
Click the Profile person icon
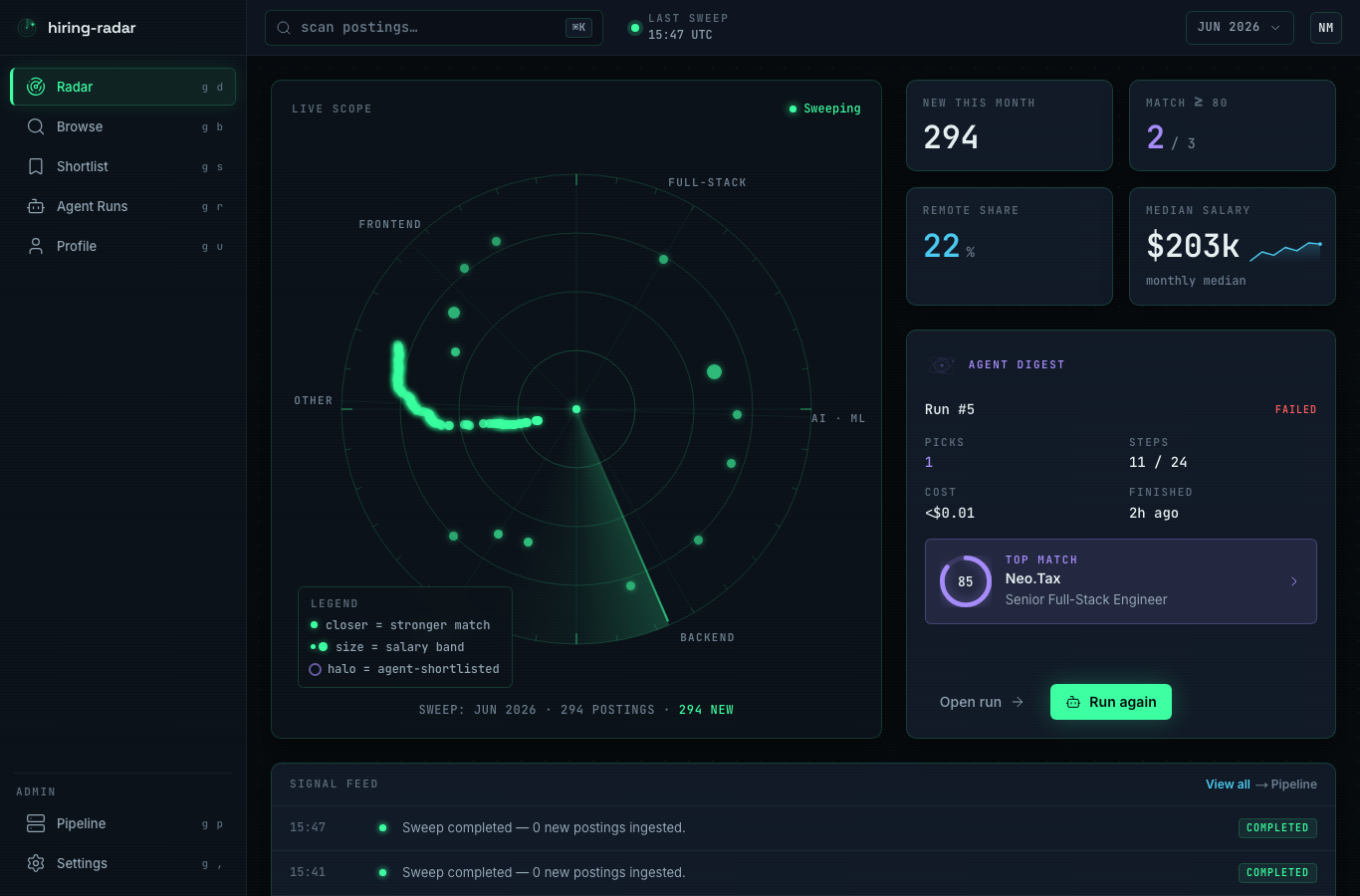[x=36, y=246]
